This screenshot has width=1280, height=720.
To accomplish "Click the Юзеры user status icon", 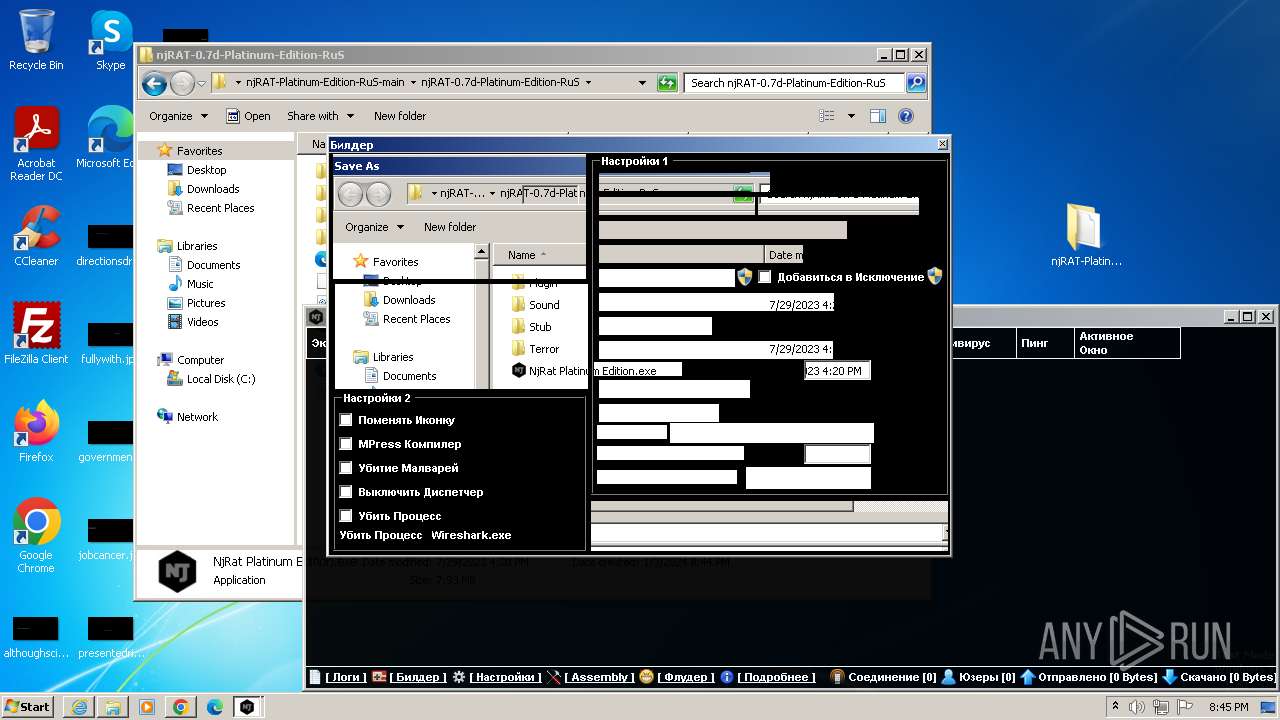I will [x=949, y=677].
